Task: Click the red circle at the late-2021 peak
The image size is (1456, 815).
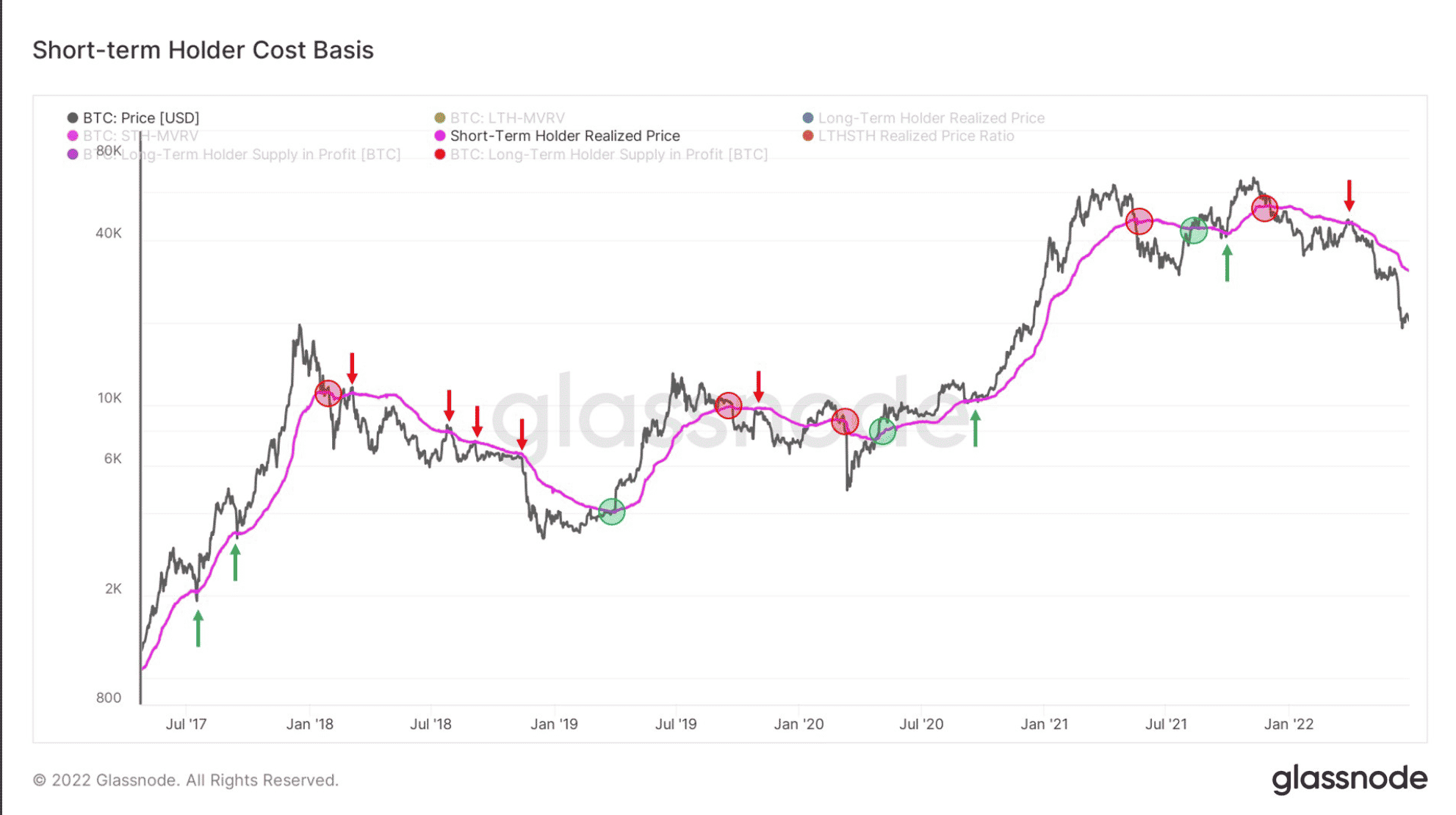Action: [1264, 209]
